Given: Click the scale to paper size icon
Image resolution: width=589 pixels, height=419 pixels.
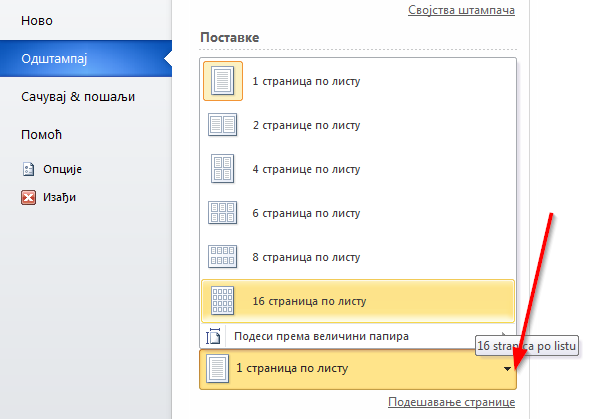Looking at the screenshot, I should tap(213, 336).
